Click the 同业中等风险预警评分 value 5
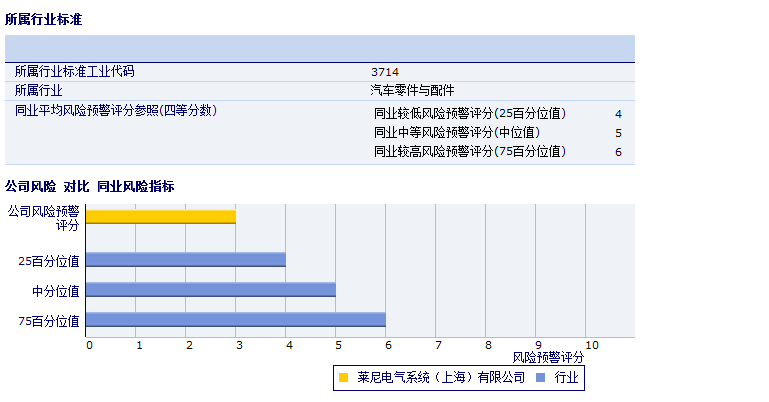This screenshot has width=769, height=402. click(x=618, y=133)
